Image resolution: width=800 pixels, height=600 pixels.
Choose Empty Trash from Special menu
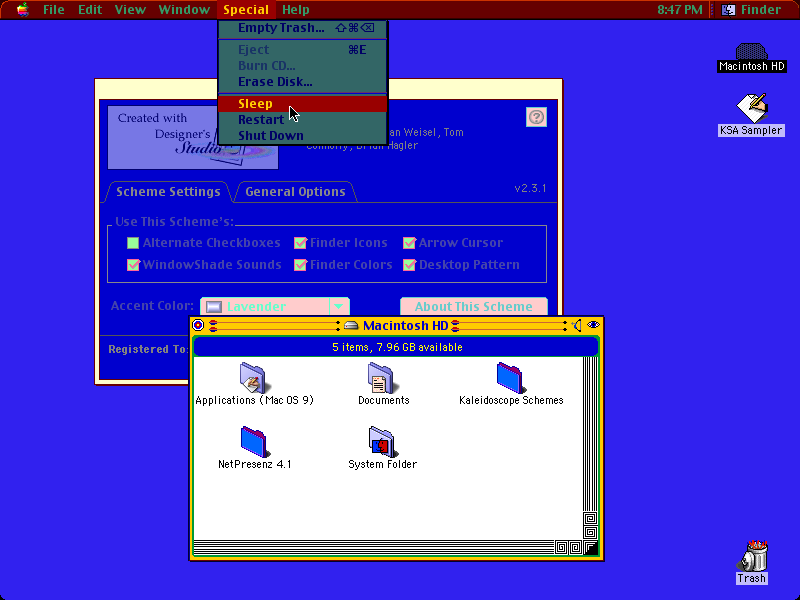pyautogui.click(x=303, y=28)
